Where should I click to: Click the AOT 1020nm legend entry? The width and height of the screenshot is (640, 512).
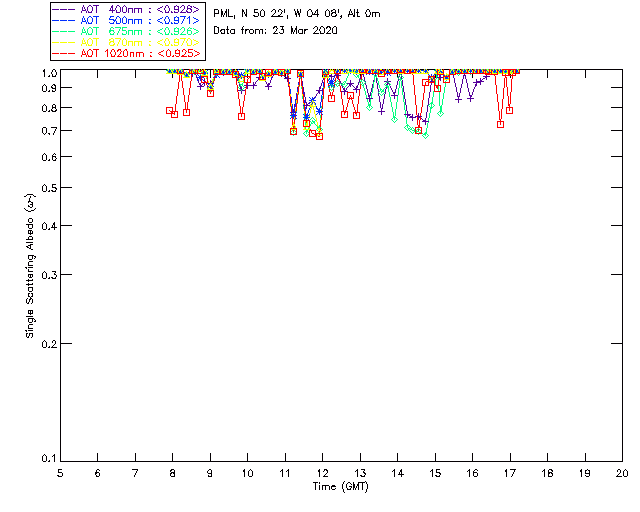pos(127,53)
